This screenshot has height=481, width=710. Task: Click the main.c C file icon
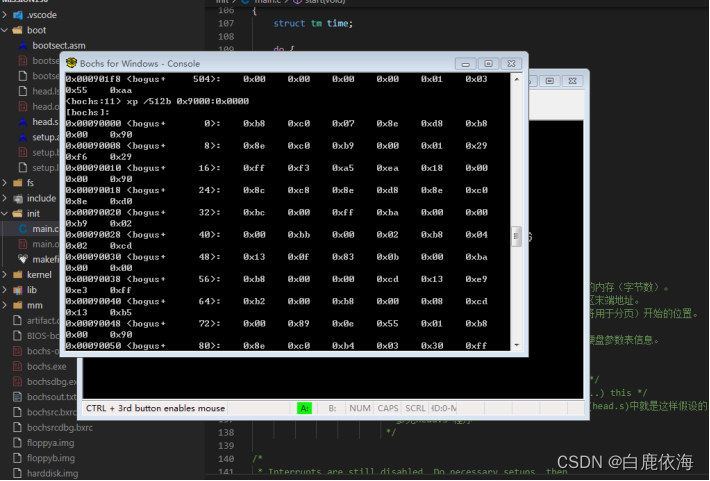coord(23,229)
